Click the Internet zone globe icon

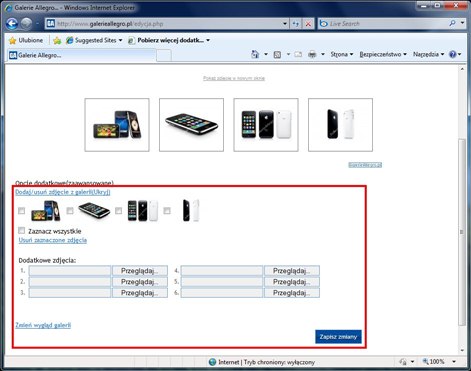pos(212,362)
